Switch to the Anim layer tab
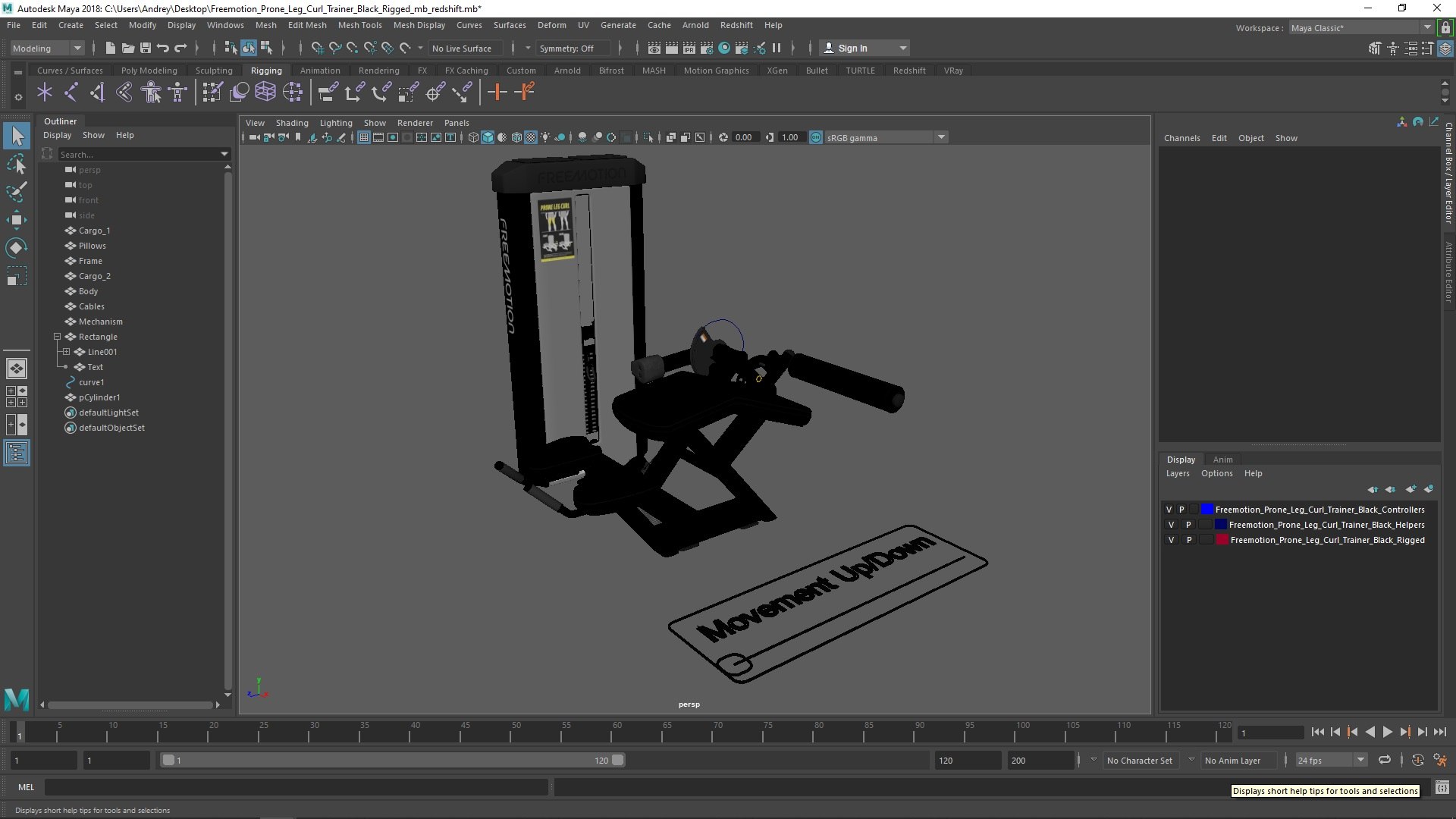Screen dimensions: 1456x819 [x=1222, y=460]
